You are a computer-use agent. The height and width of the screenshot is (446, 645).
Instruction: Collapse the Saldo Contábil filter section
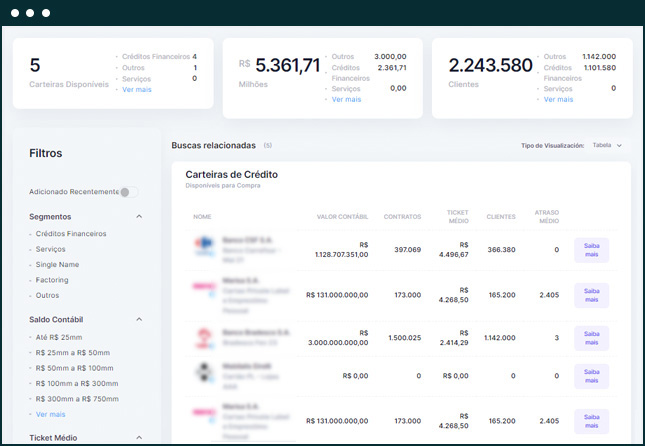[139, 320]
